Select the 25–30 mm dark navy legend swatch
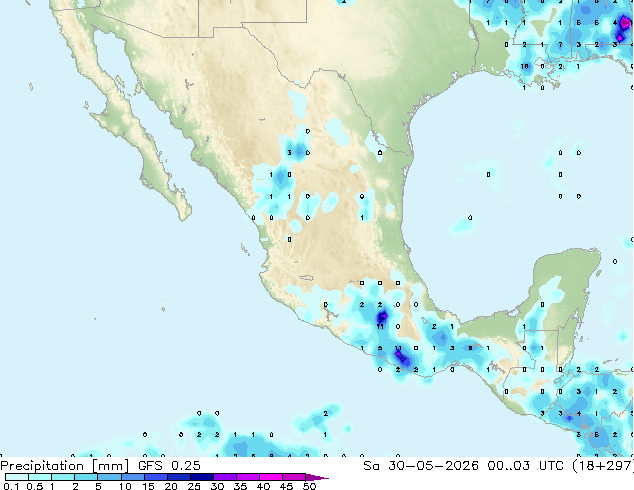Image resolution: width=634 pixels, height=490 pixels. (x=202, y=477)
